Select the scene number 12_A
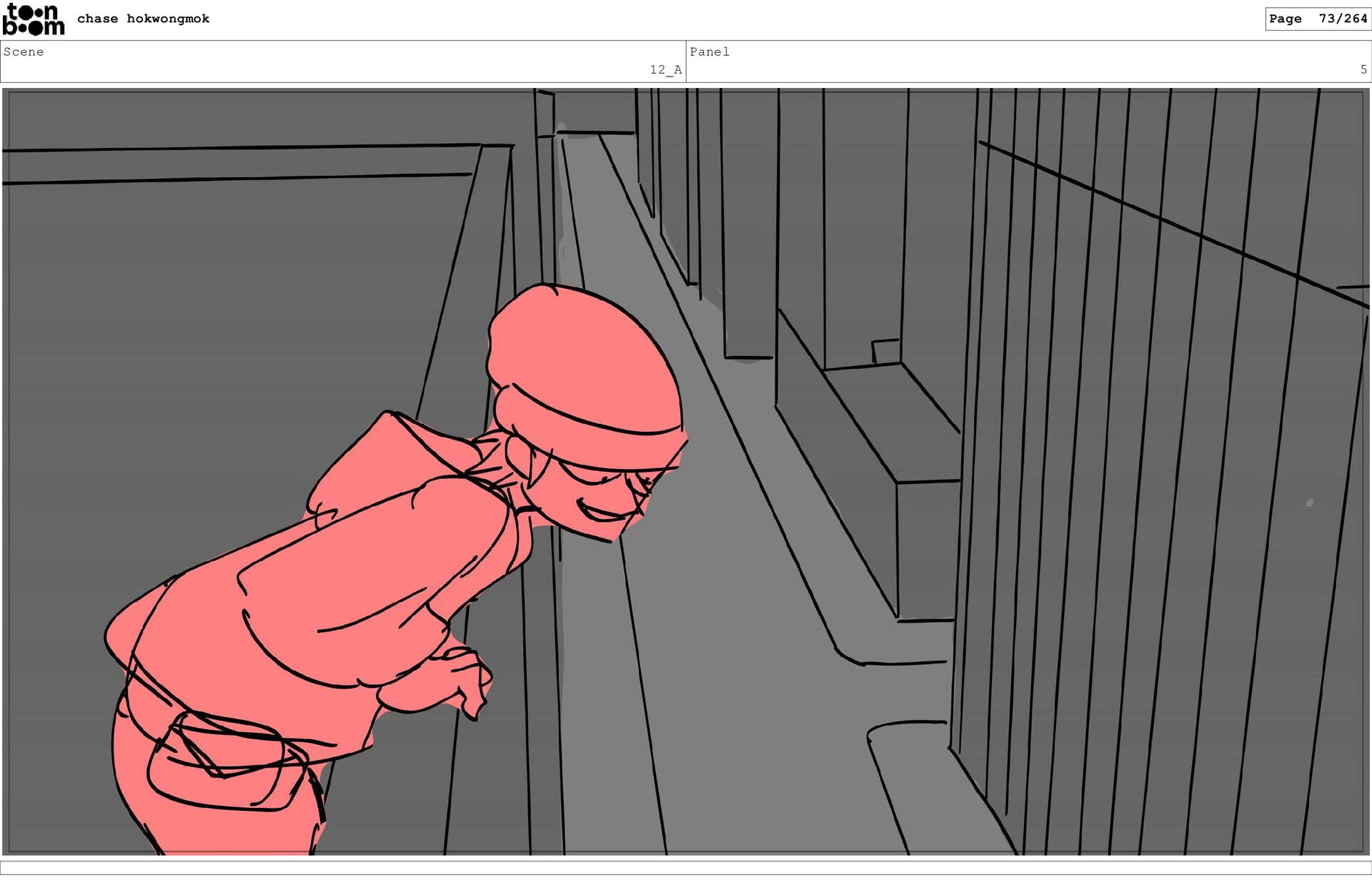Screen dimensions: 1372x888 [x=665, y=69]
